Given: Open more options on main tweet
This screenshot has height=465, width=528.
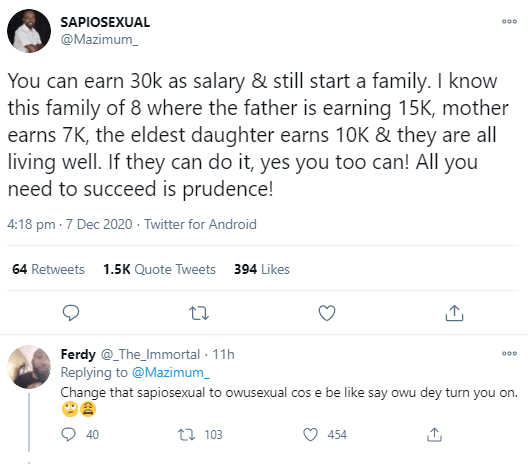Looking at the screenshot, I should pos(509,22).
